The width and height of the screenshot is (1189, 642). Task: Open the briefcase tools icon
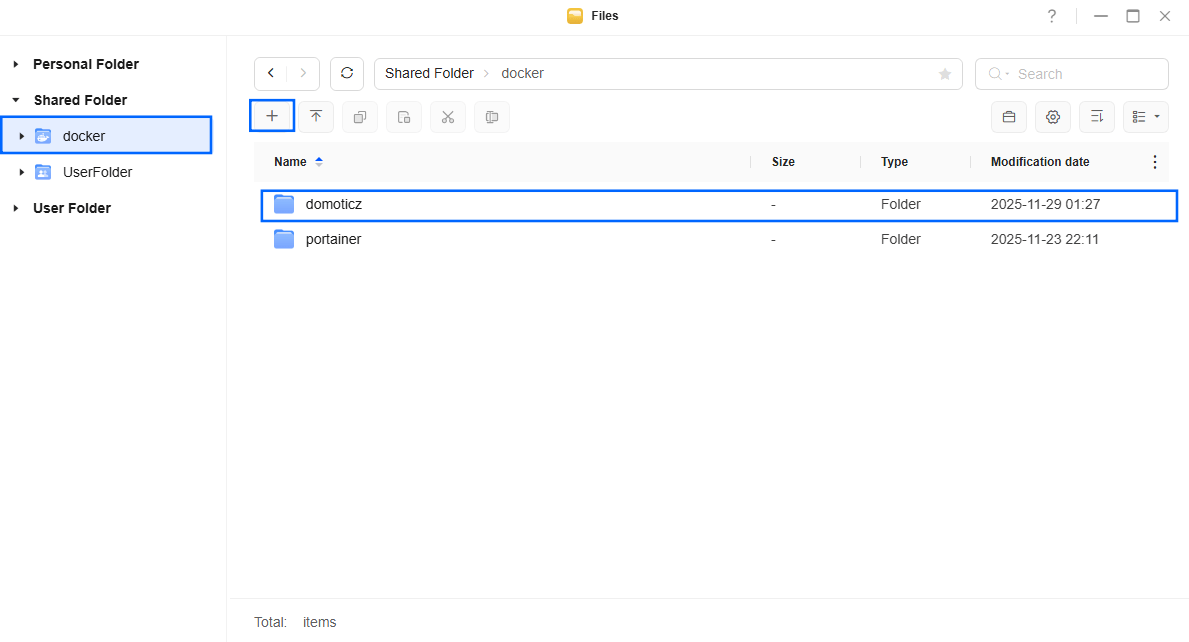pos(1008,117)
